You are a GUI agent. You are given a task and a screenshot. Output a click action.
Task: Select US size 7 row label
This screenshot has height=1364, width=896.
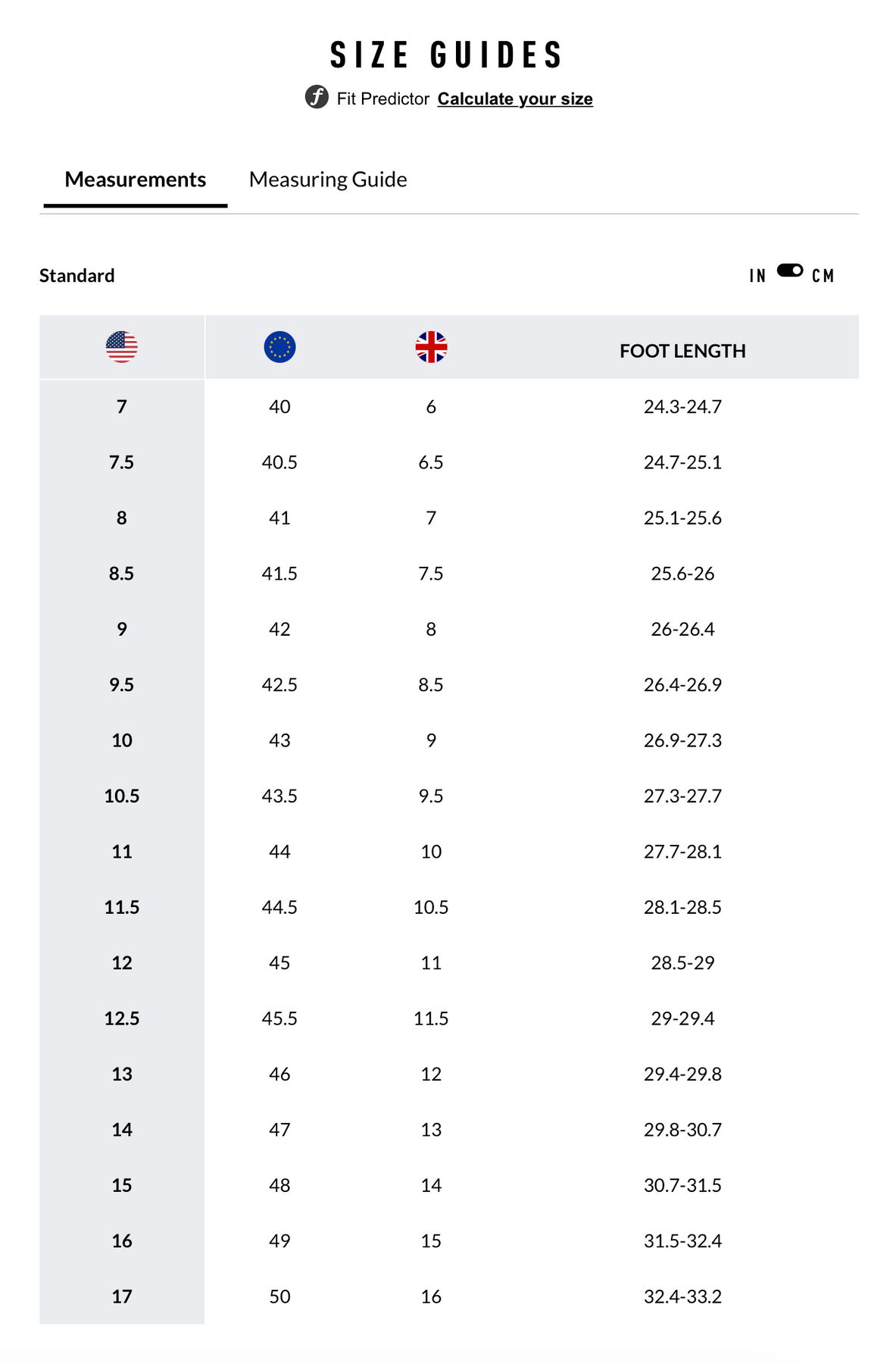[122, 407]
